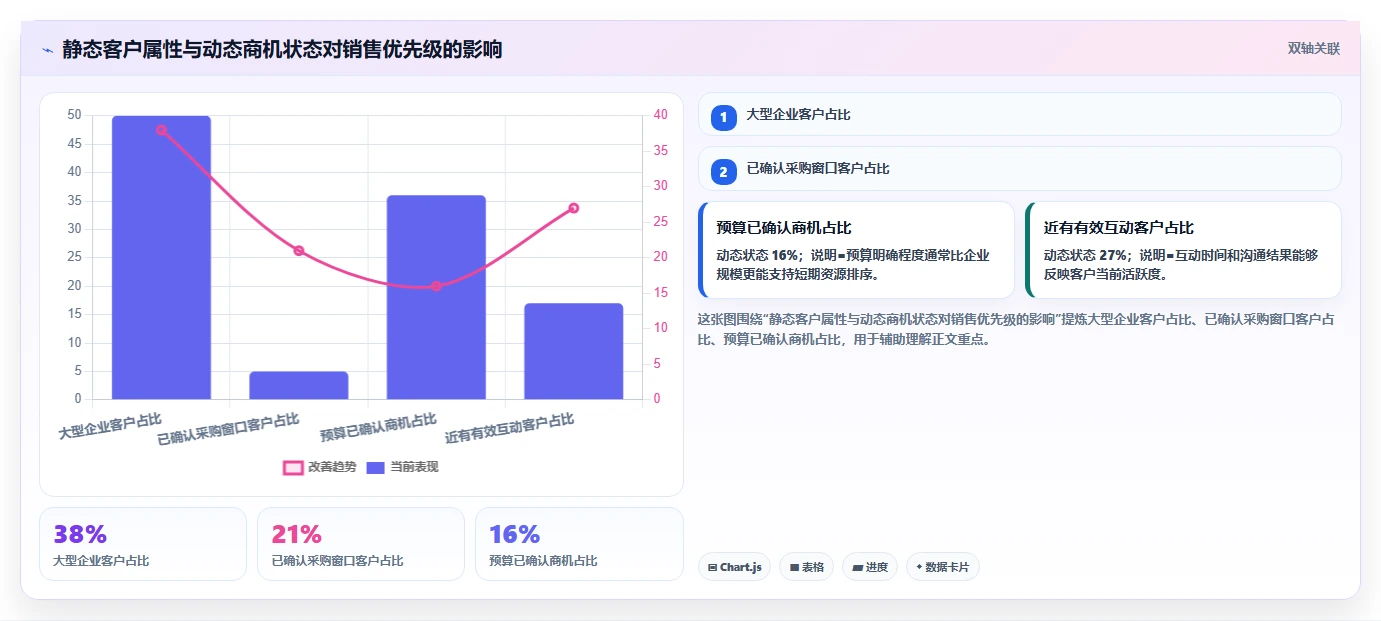Image resolution: width=1381 pixels, height=621 pixels.
Task: Click left axis value 50
Action: tap(74, 115)
